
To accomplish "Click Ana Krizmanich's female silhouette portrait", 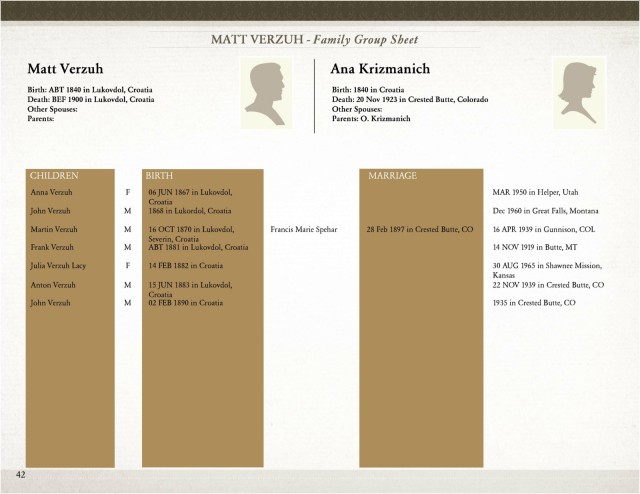I will pos(579,93).
